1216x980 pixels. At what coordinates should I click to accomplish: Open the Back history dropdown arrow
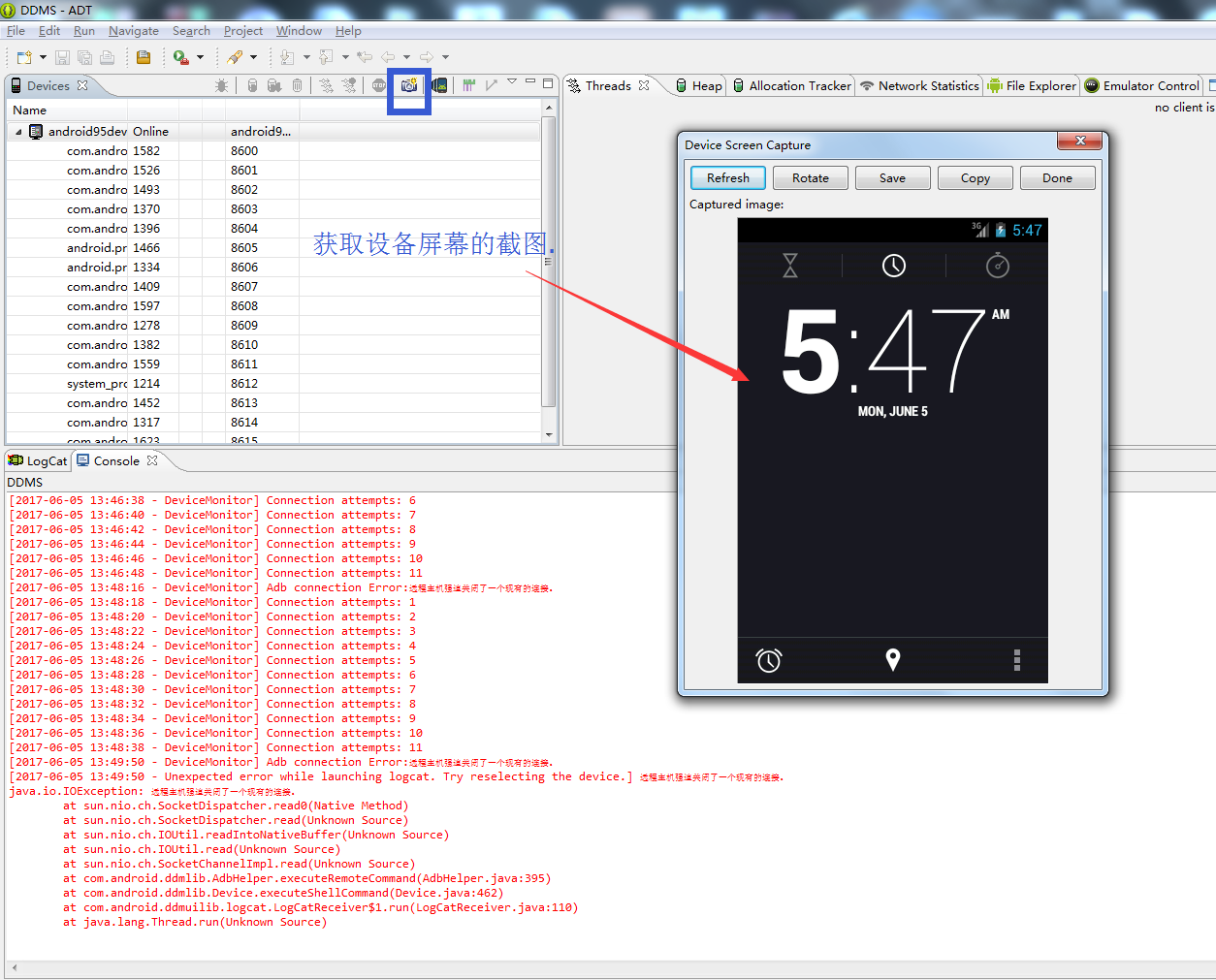coord(406,57)
